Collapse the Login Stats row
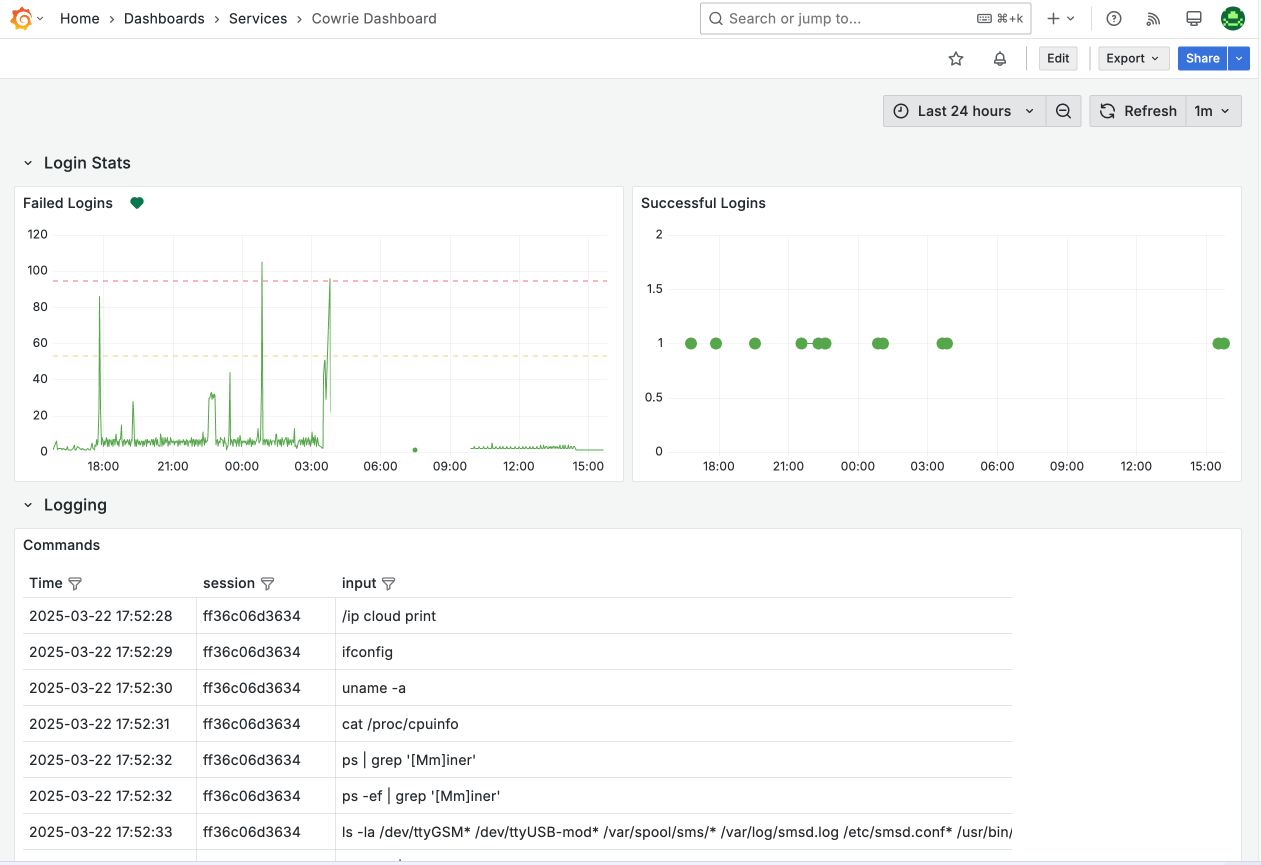The height and width of the screenshot is (865, 1261). click(x=28, y=163)
